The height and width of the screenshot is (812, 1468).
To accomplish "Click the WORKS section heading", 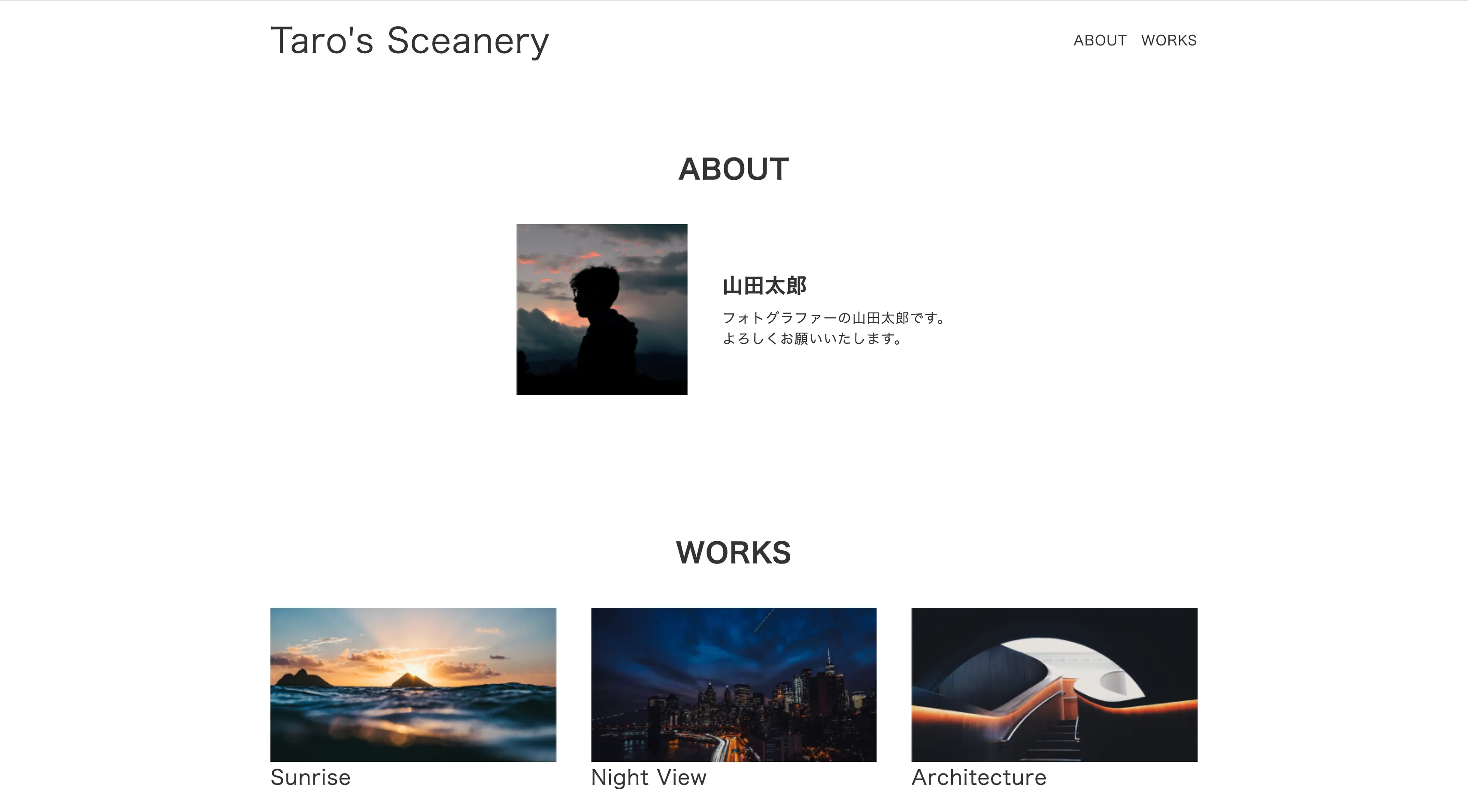I will [x=734, y=551].
